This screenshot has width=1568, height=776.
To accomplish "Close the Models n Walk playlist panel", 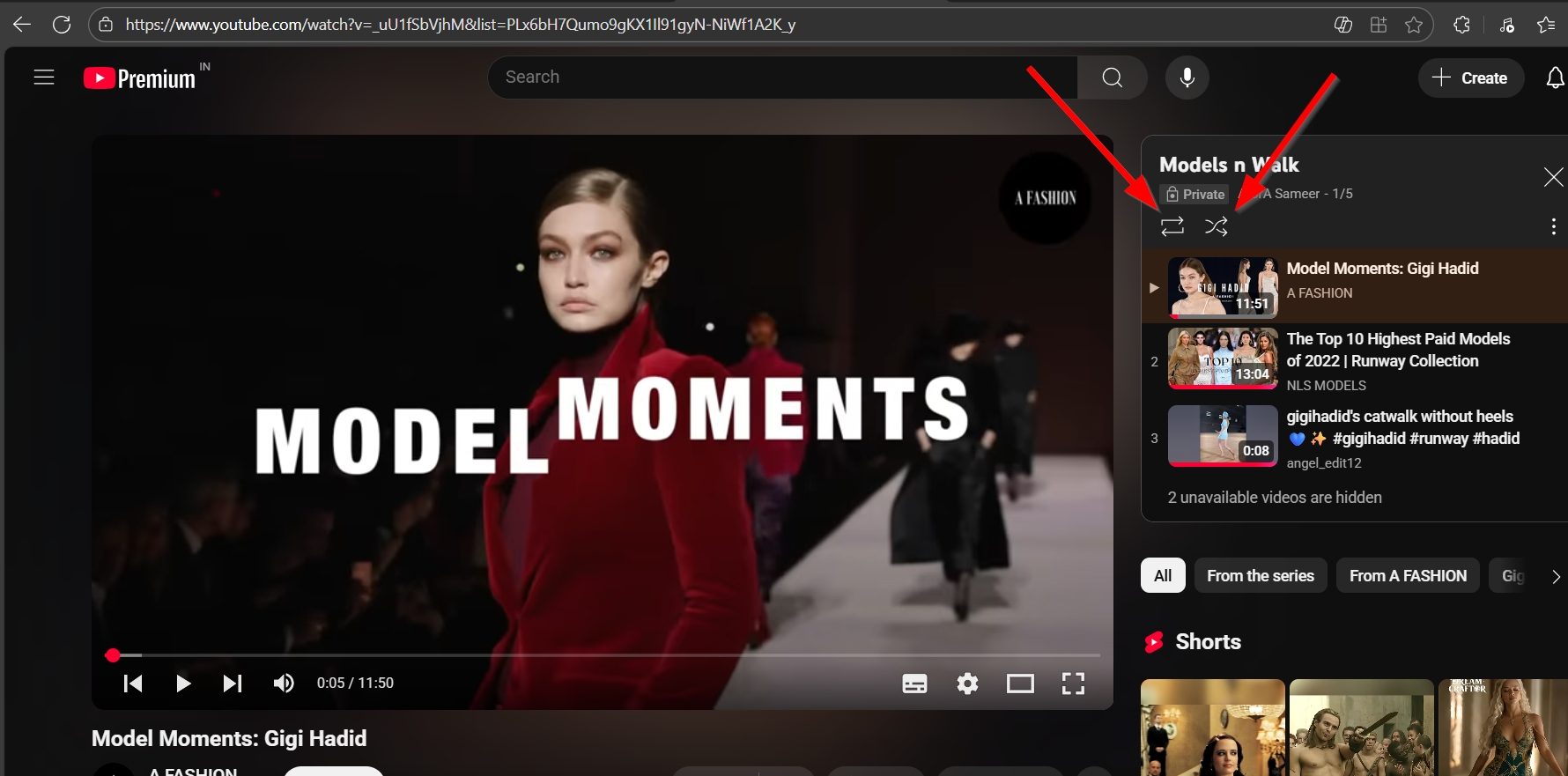I will (x=1553, y=177).
